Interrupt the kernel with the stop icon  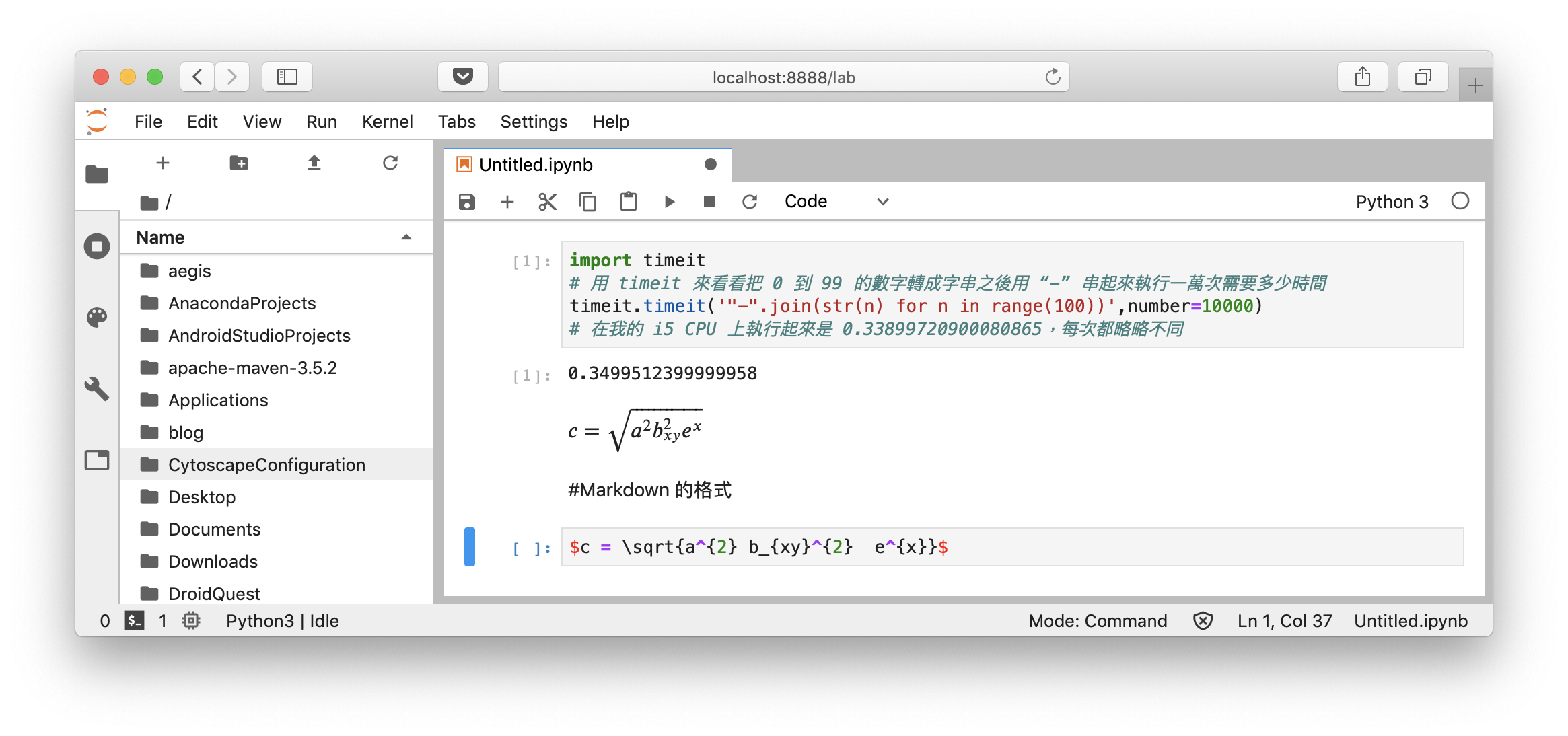pyautogui.click(x=709, y=202)
